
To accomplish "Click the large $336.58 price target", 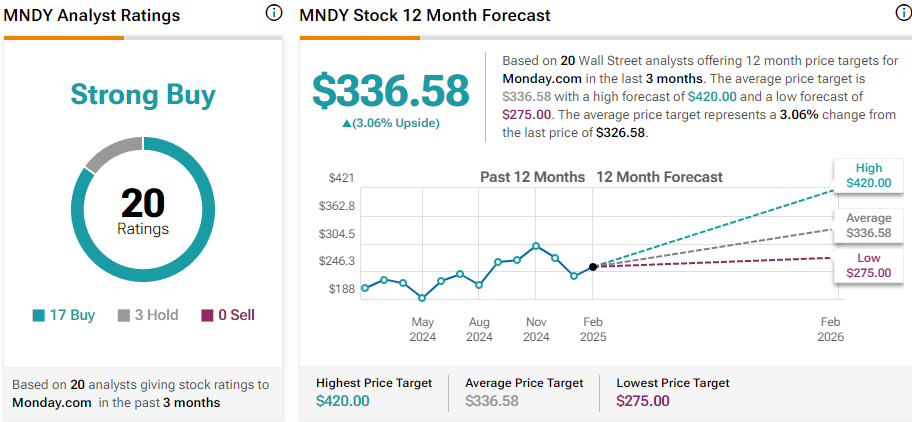I will pyautogui.click(x=390, y=91).
